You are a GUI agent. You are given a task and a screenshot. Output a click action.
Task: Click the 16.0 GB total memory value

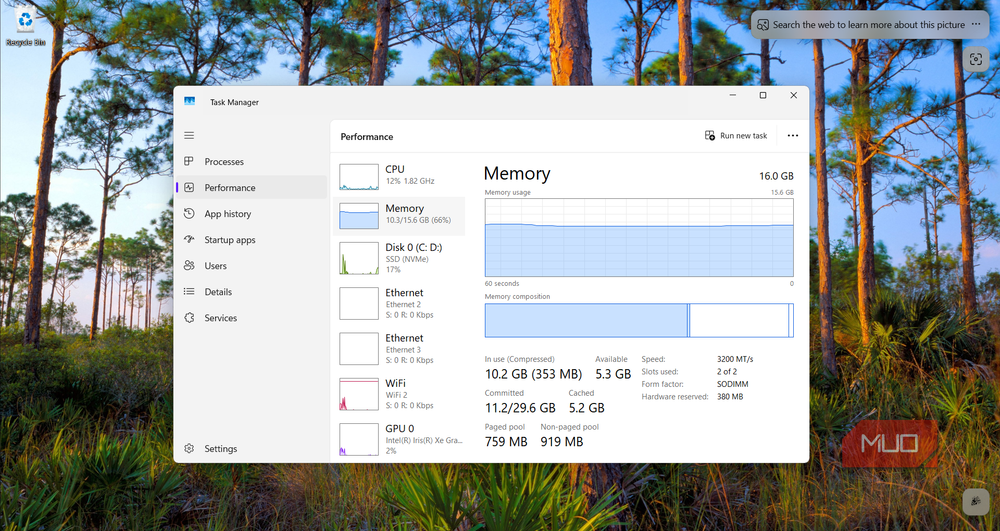(776, 176)
